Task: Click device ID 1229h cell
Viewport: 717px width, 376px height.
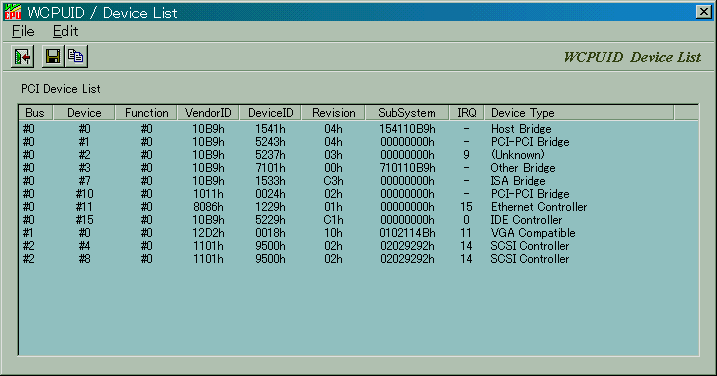Action: 270,207
